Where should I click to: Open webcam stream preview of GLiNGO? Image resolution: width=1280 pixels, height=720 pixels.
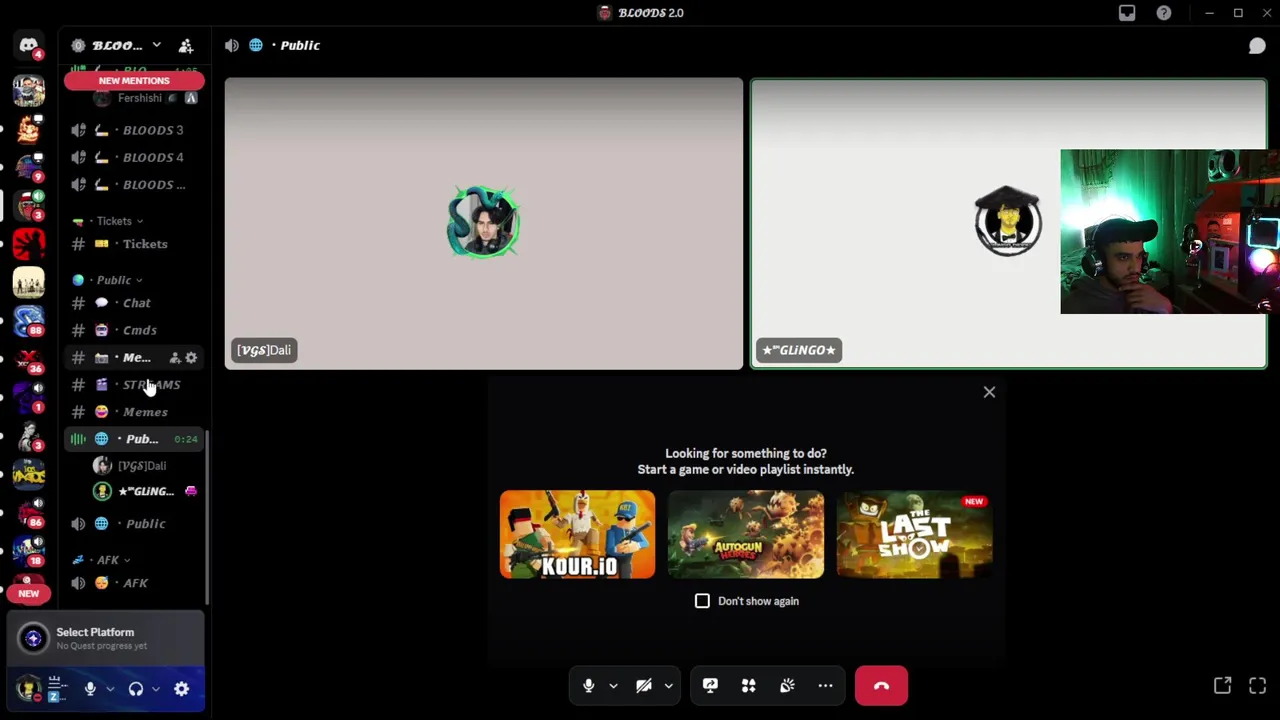click(x=1170, y=232)
